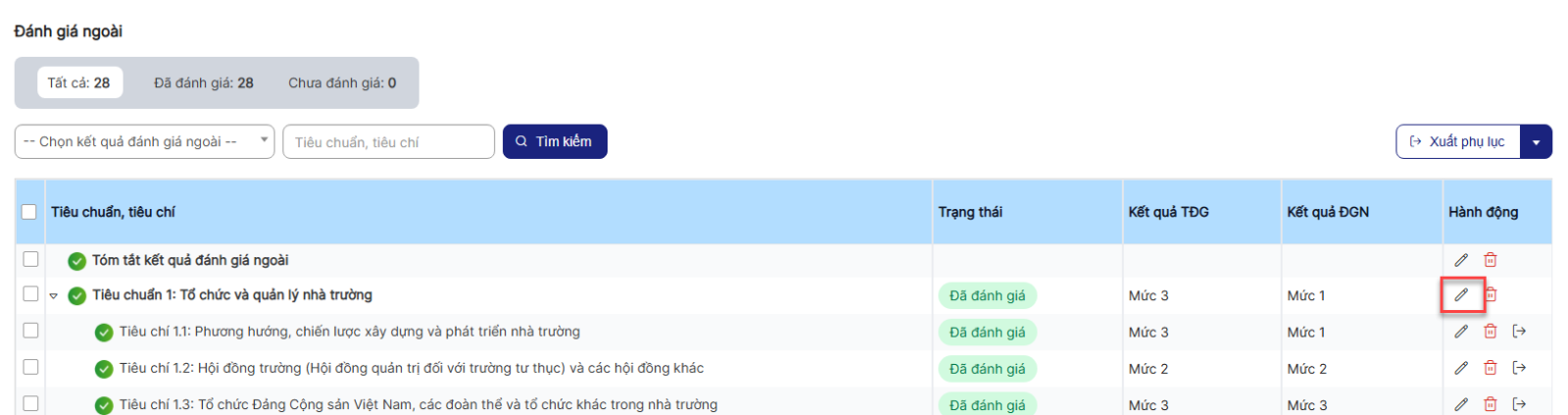Open the Chọn kết quả đánh giá ngoài dropdown
The width and height of the screenshot is (1568, 415).
(x=144, y=141)
